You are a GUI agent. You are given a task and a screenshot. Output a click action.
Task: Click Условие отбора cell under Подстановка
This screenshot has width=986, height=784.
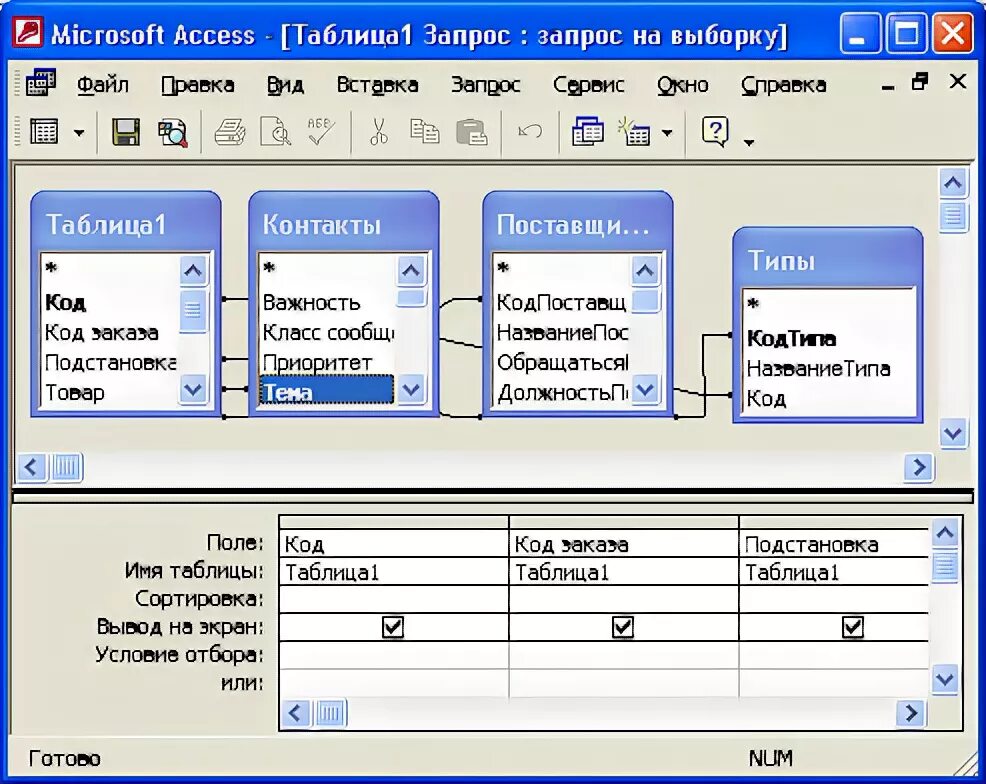pos(834,655)
